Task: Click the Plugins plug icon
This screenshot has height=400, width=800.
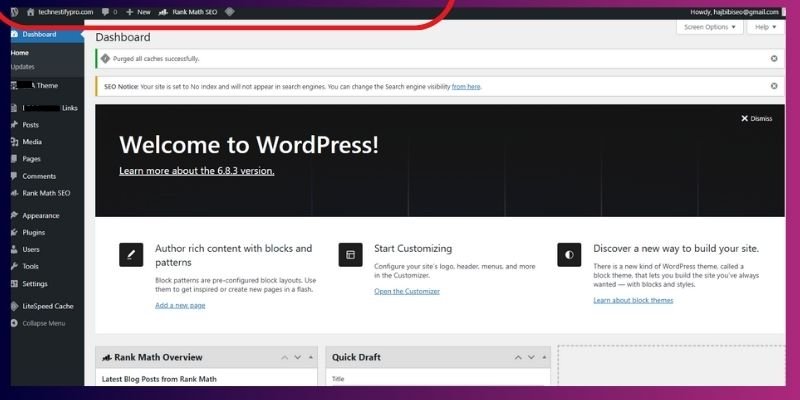Action: click(15, 233)
